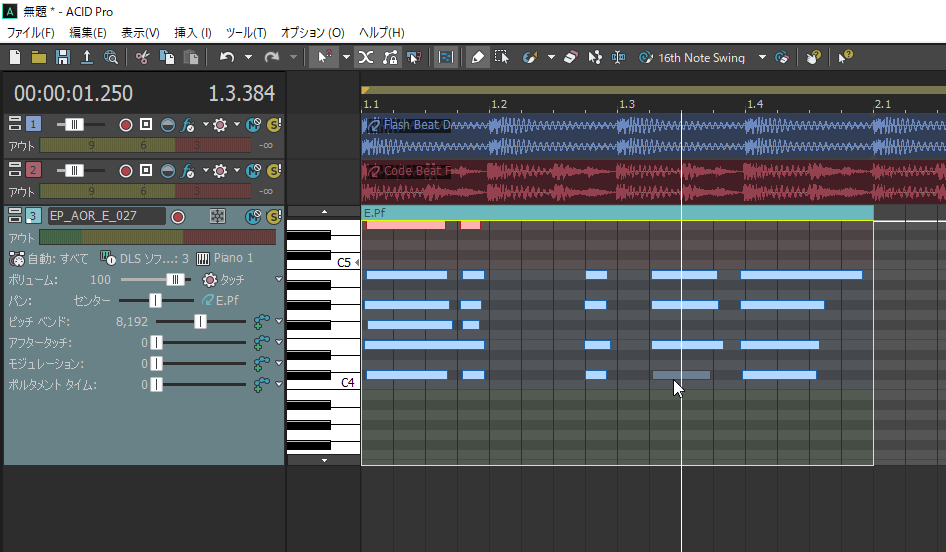946x552 pixels.
Task: Open the paint tool options dropdown arrow
Action: [x=551, y=57]
